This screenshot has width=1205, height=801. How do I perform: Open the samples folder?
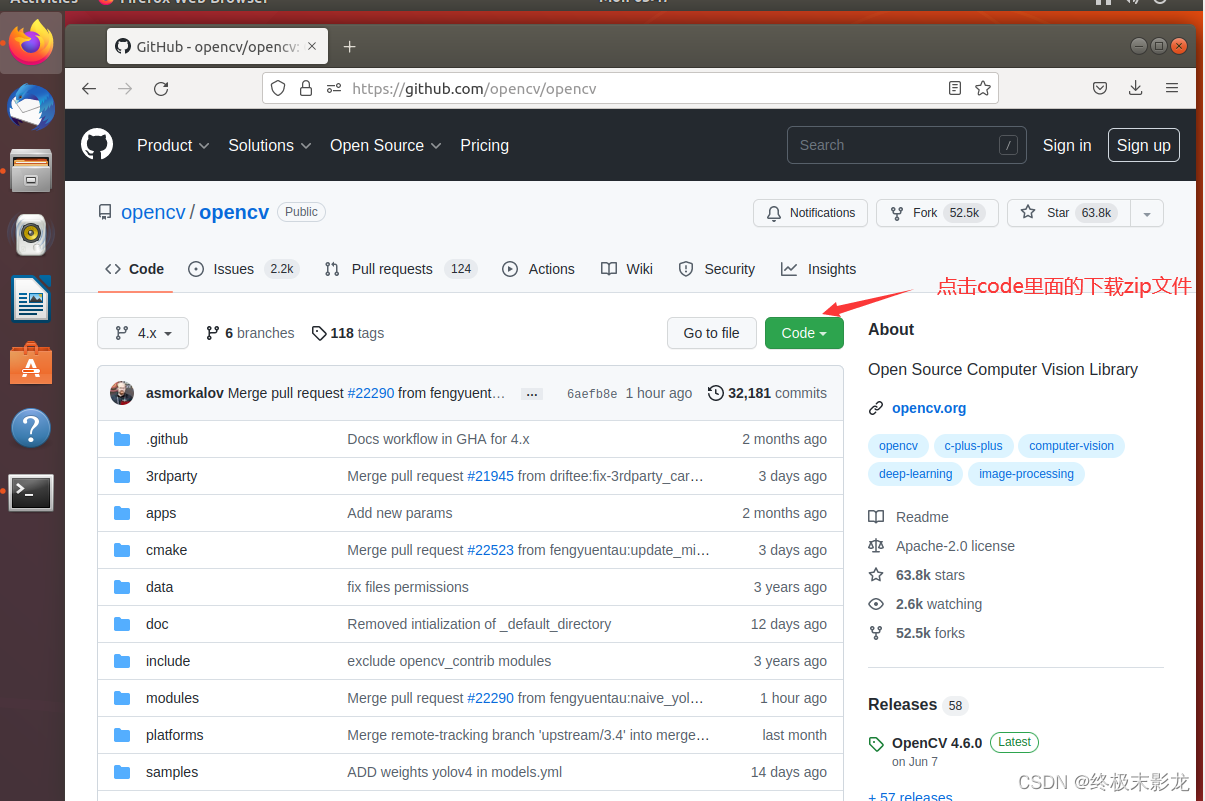pos(172,772)
